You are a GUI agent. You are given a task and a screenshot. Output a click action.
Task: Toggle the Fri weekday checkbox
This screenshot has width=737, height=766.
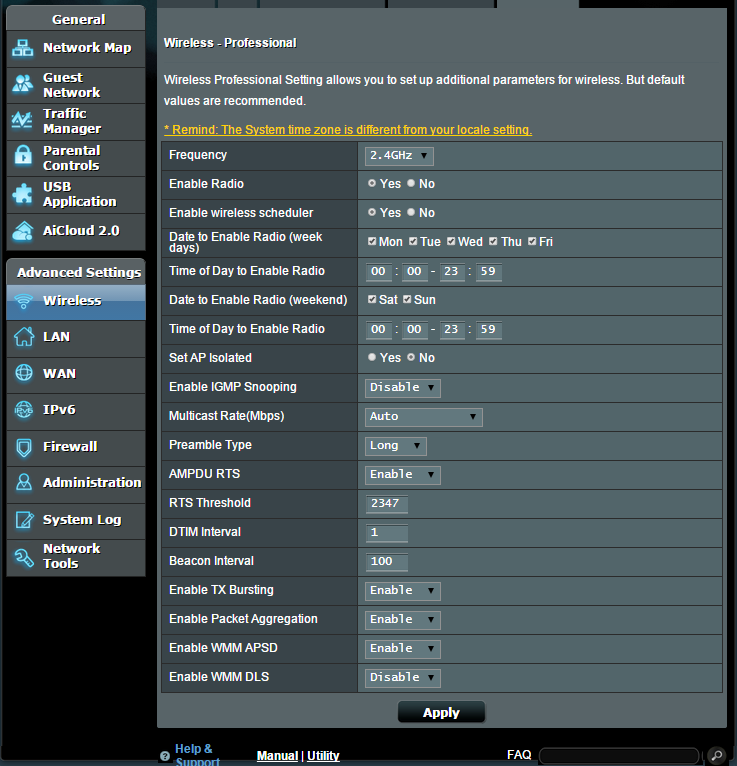[532, 241]
